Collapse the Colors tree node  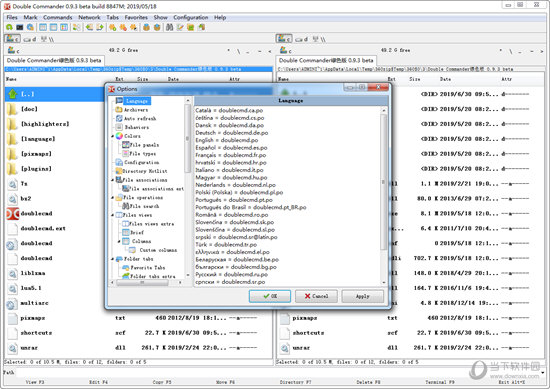pos(113,136)
